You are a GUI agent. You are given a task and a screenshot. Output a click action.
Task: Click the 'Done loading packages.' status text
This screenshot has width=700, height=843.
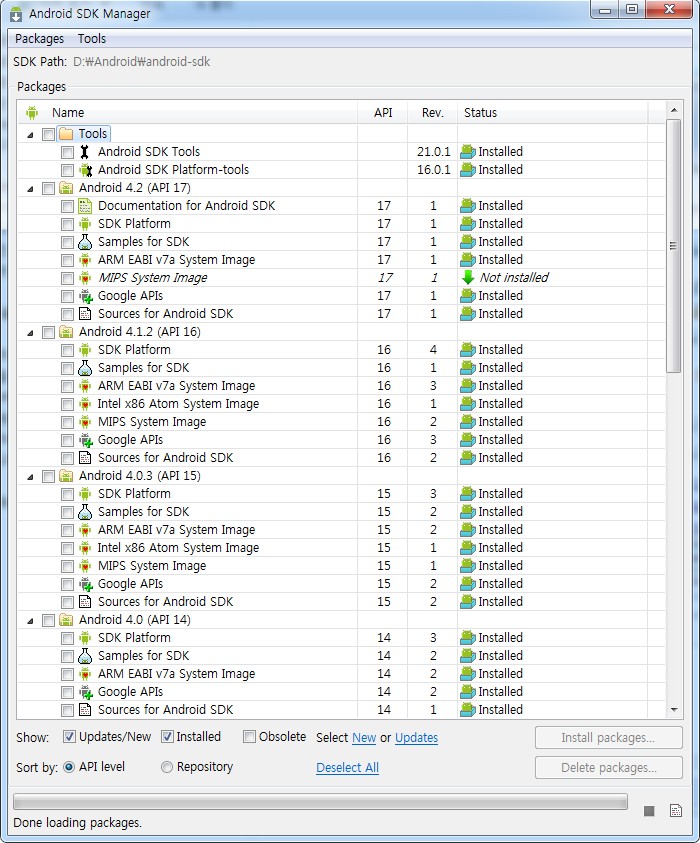[77, 823]
